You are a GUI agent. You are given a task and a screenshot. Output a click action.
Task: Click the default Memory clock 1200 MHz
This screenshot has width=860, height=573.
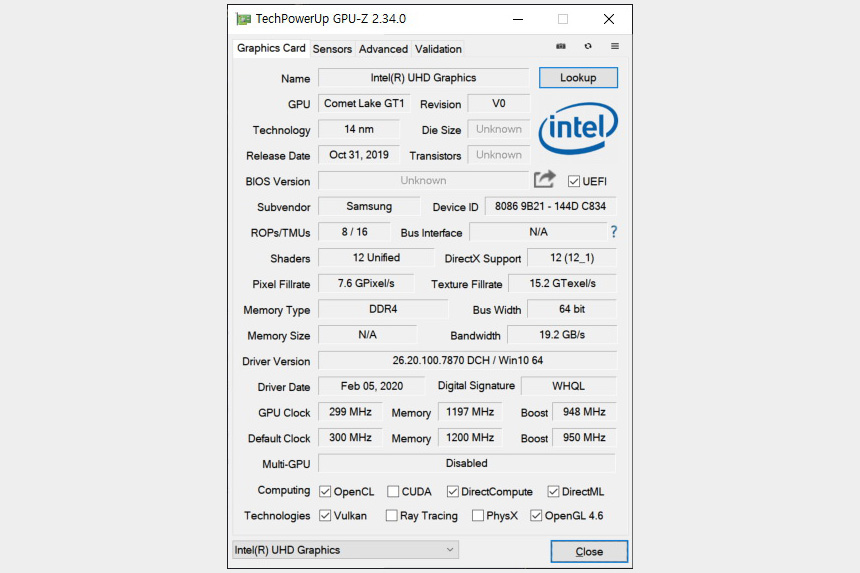click(x=470, y=438)
